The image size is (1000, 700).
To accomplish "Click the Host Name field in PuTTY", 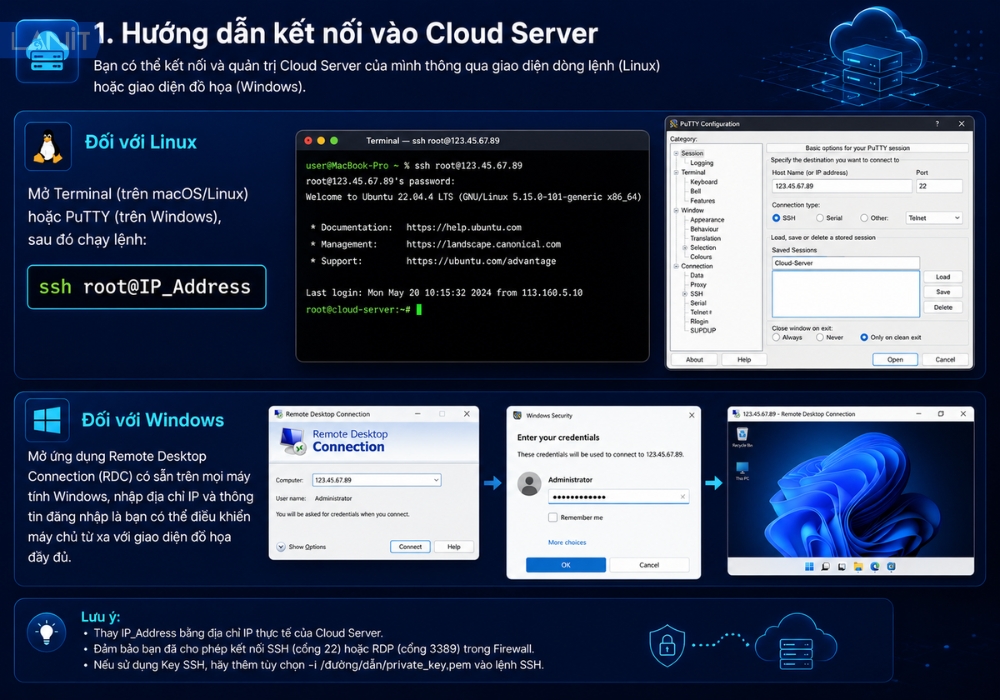I will click(x=842, y=186).
